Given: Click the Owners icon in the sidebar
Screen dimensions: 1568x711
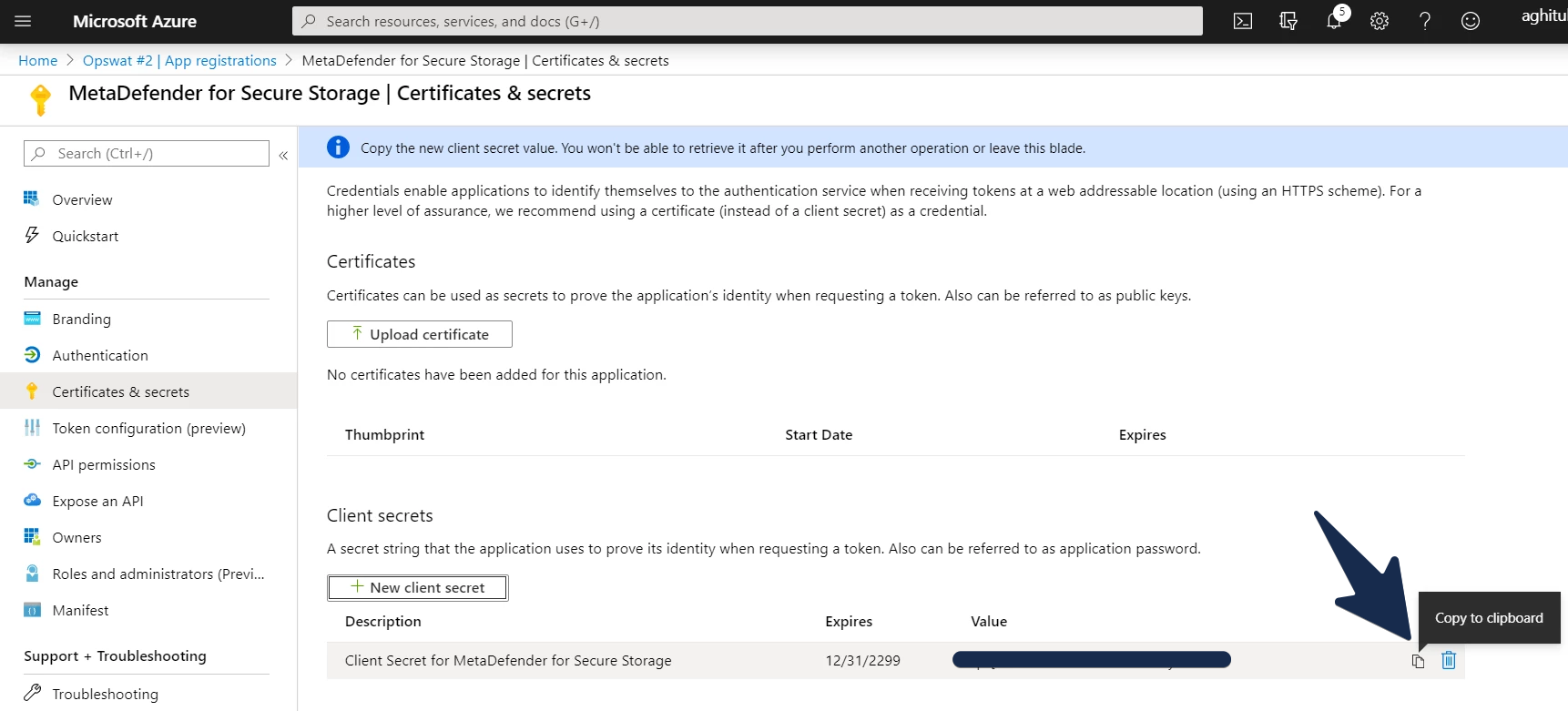Looking at the screenshot, I should (32, 536).
